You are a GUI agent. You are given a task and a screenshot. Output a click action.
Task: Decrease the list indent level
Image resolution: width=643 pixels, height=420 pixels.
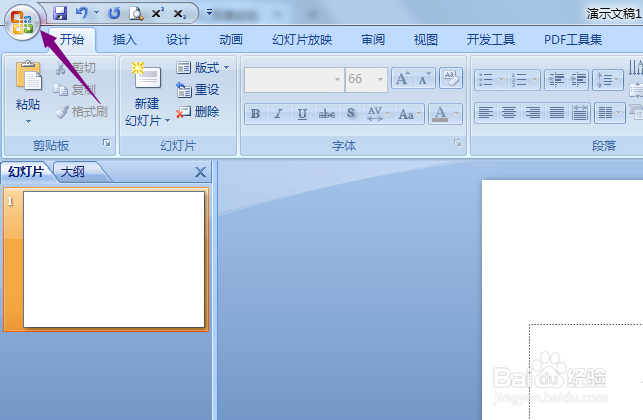pos(556,80)
